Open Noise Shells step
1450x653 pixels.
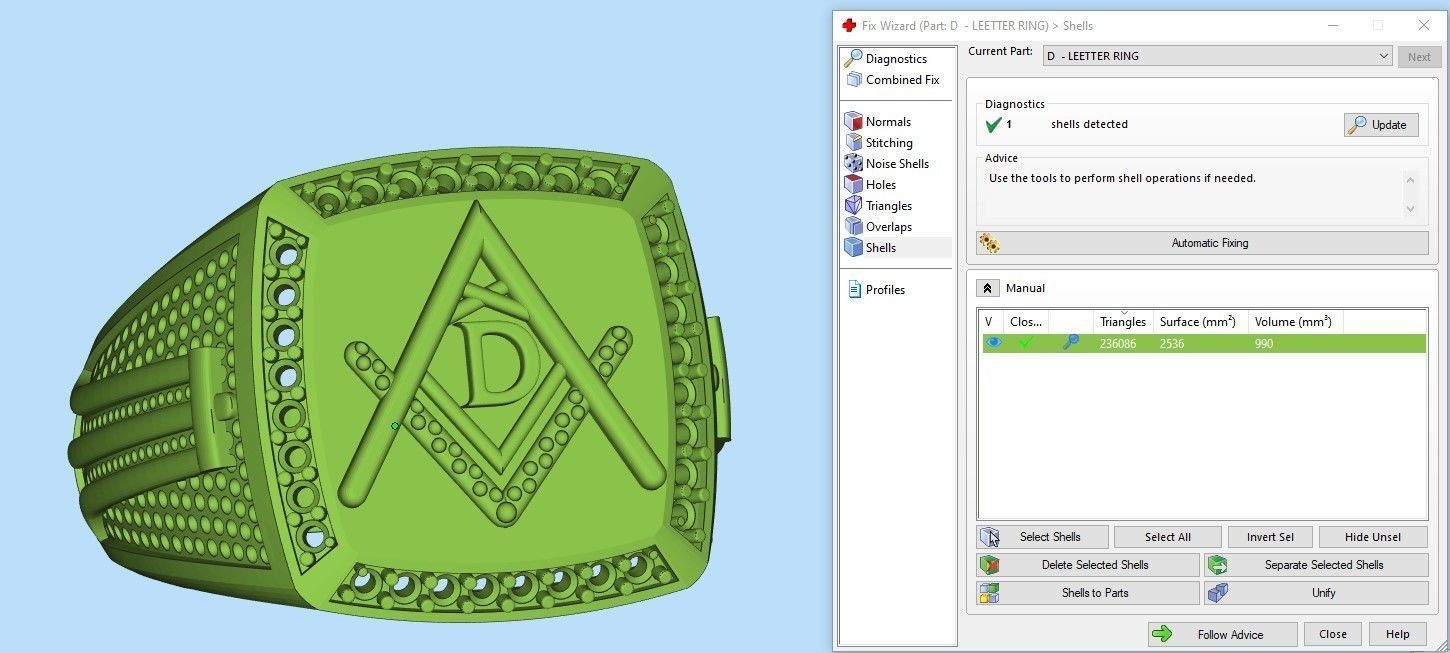coord(897,164)
